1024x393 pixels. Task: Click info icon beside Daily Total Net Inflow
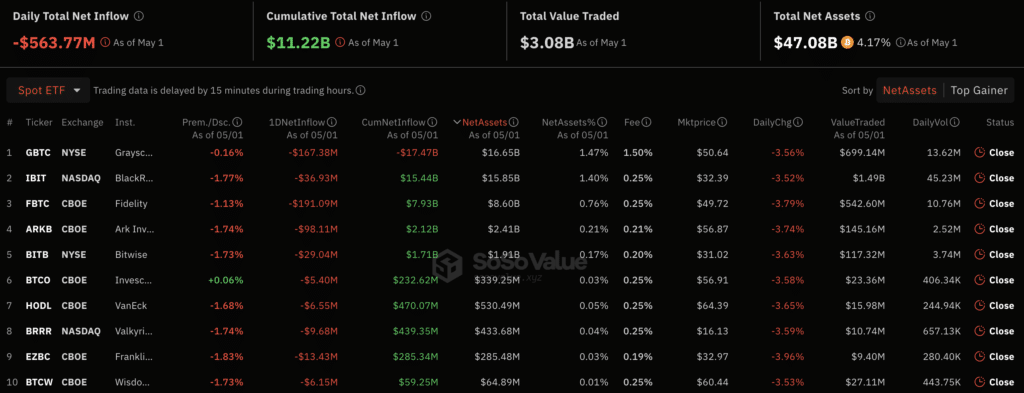[x=139, y=16]
